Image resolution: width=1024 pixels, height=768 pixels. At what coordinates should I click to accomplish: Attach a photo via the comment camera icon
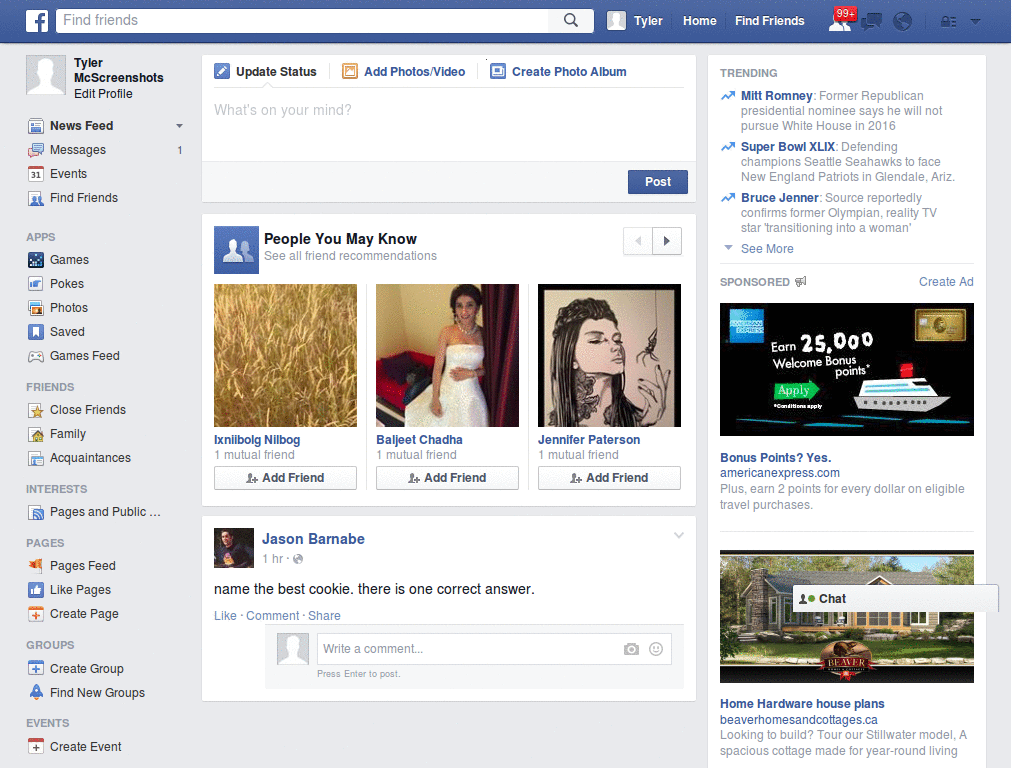click(x=630, y=649)
